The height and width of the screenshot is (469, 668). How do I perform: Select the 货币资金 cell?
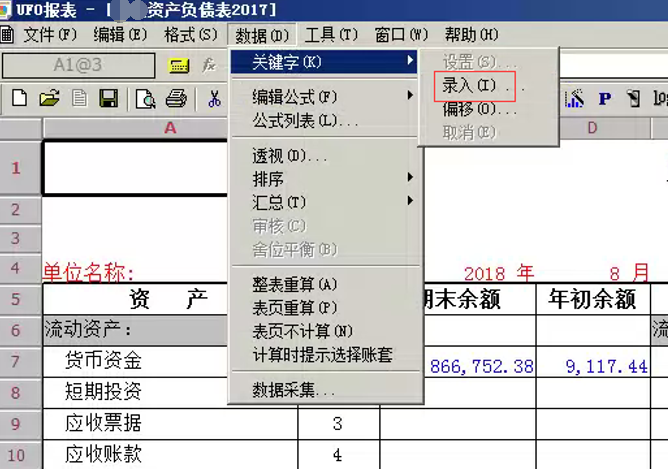[x=104, y=361]
